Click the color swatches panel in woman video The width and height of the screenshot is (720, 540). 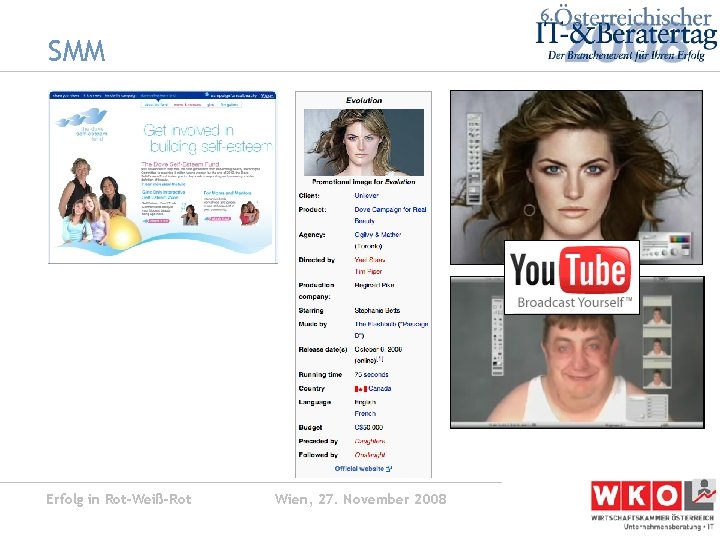click(x=680, y=241)
